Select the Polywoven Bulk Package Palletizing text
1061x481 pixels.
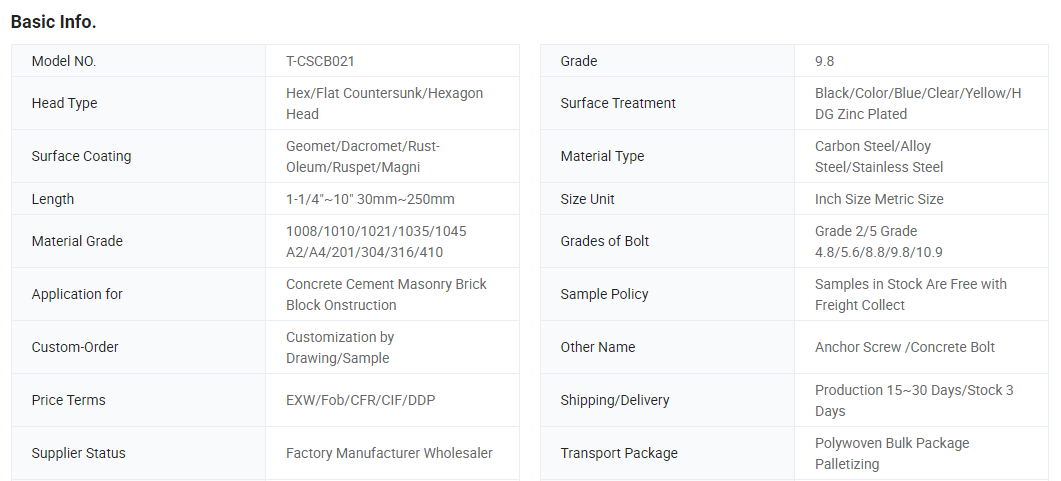click(892, 453)
